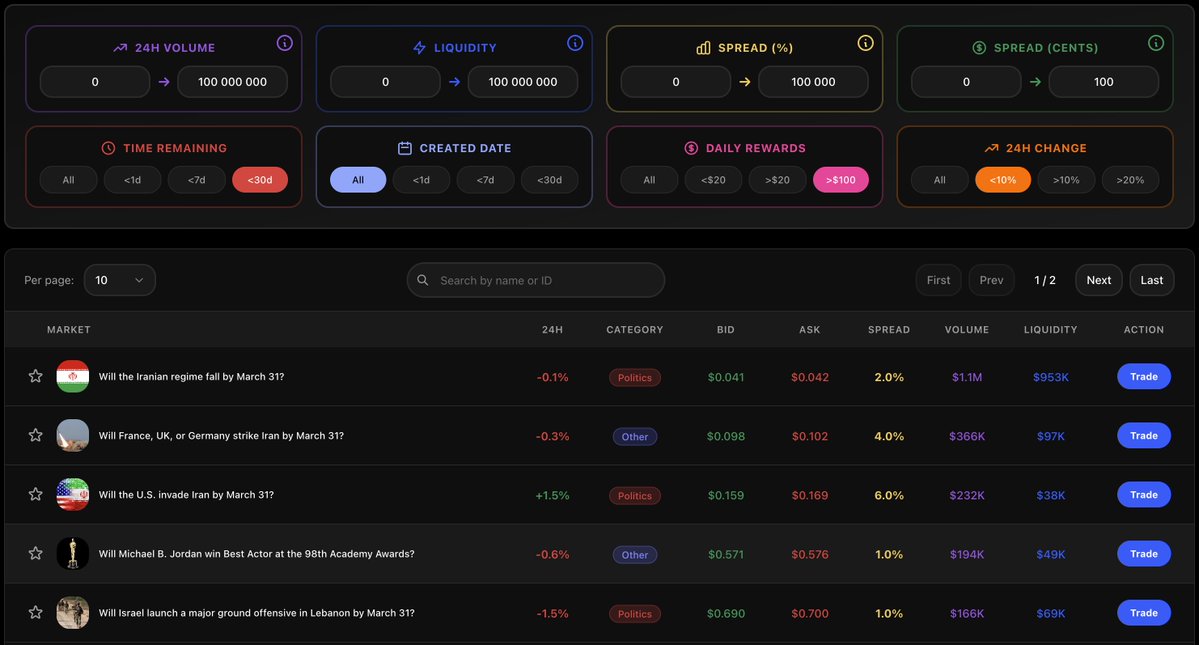Edit the Liquidity maximum field
1199x645 pixels.
[523, 82]
